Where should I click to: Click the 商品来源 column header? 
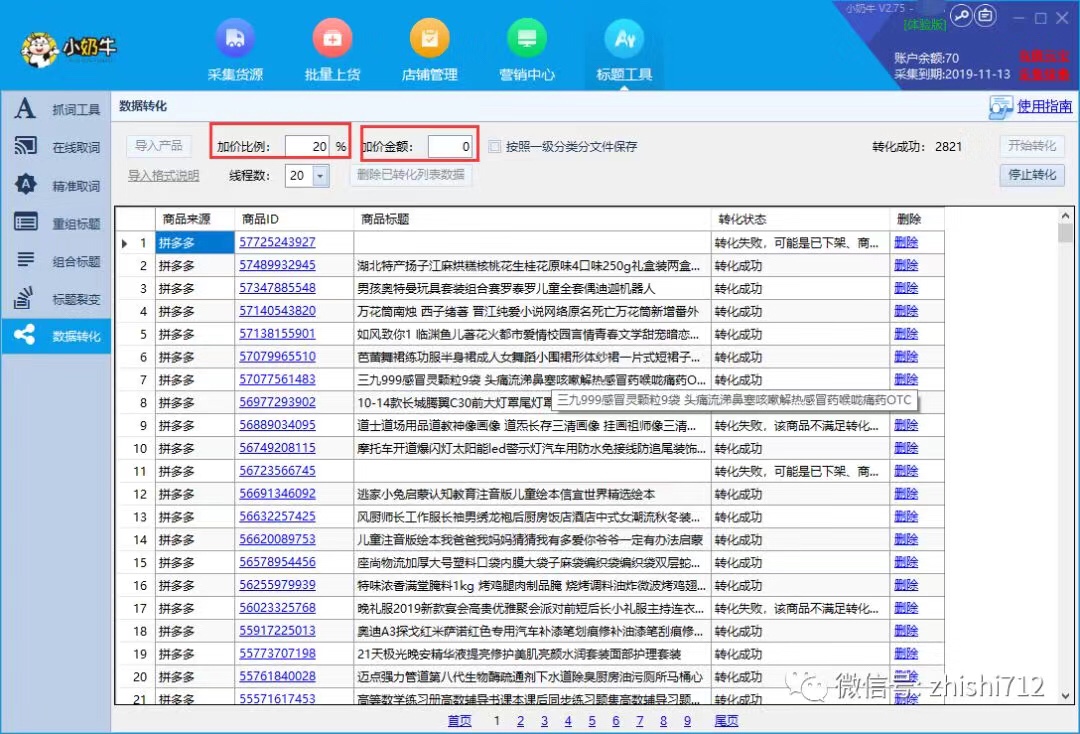point(194,219)
